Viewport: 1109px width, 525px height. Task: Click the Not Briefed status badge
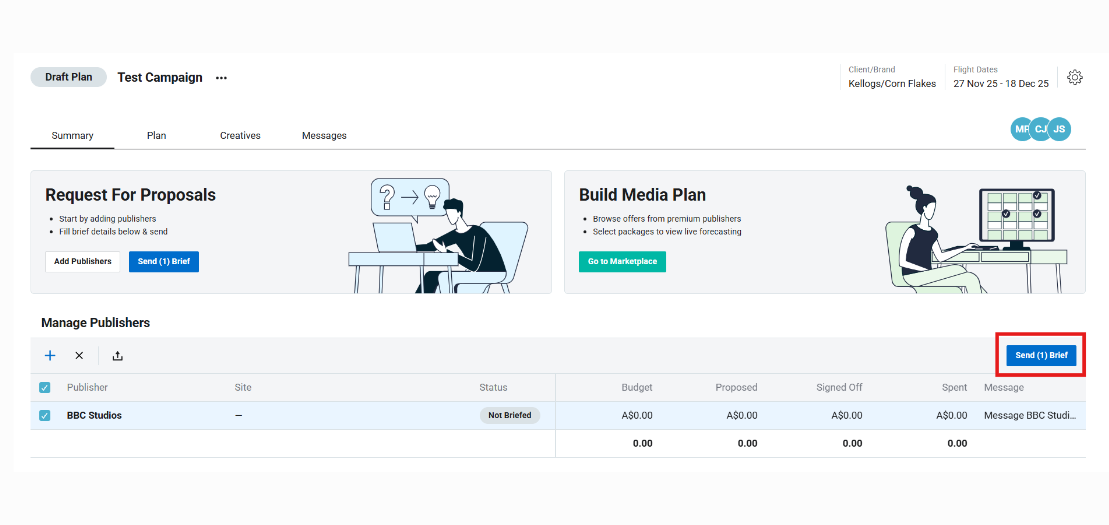tap(510, 416)
